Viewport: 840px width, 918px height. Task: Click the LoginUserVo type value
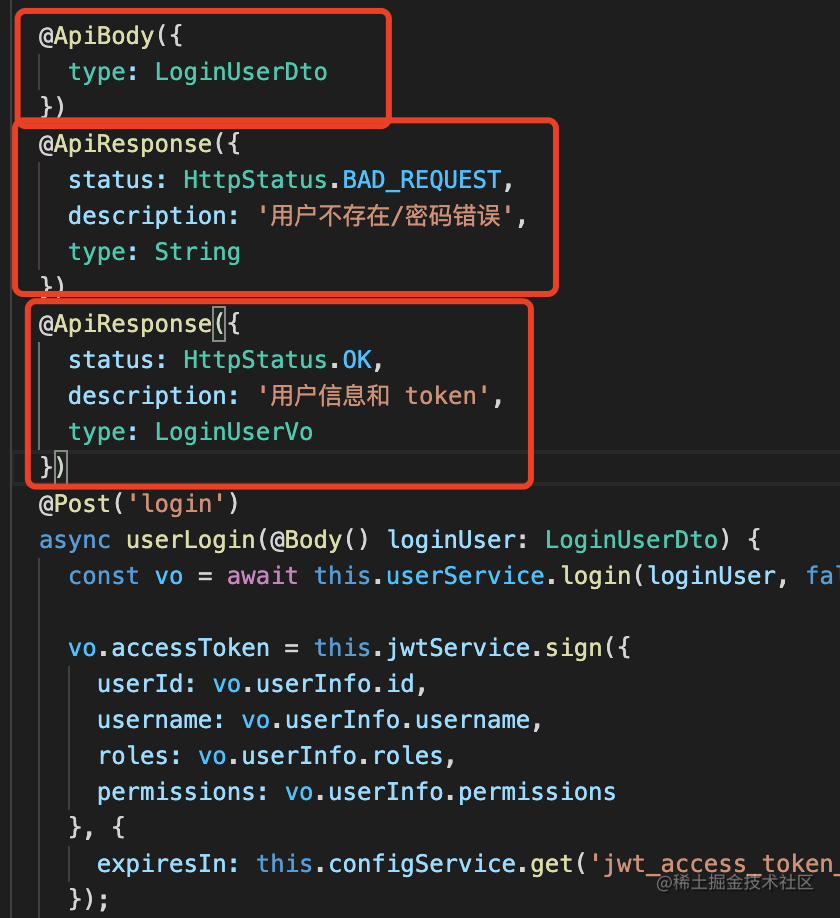(x=233, y=432)
